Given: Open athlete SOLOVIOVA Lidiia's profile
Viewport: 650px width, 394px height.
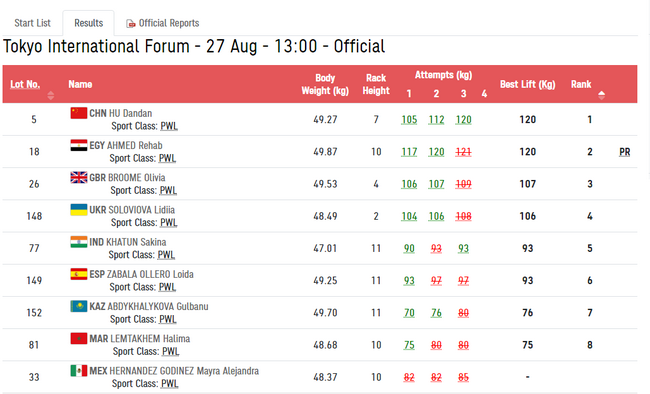Looking at the screenshot, I should pos(141,210).
